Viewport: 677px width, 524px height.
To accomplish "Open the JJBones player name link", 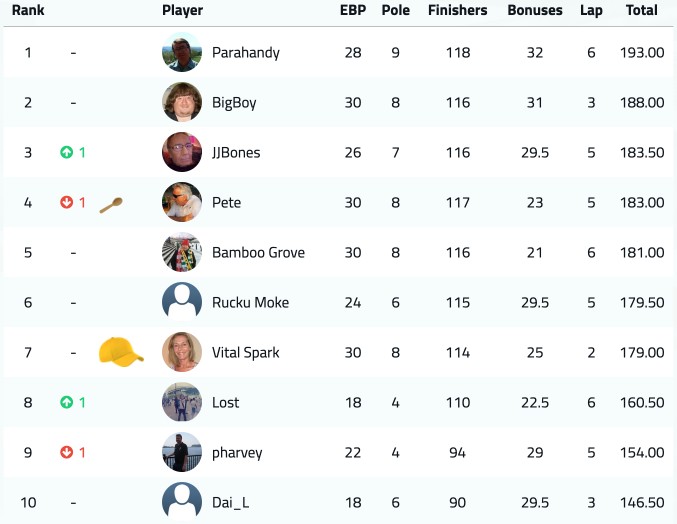I will click(236, 152).
